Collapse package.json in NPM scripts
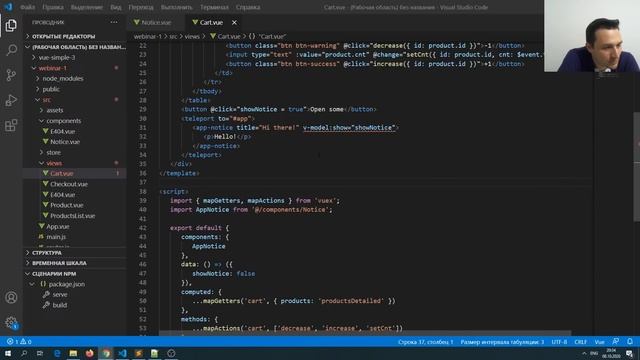 75,284
